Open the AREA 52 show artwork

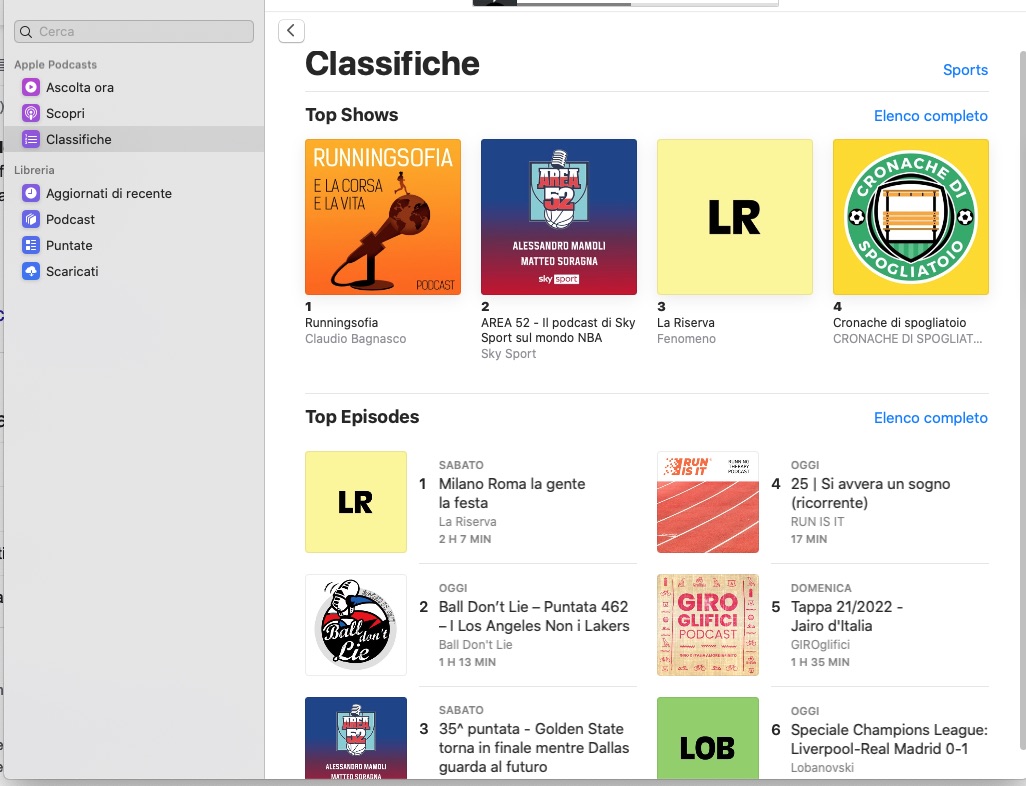[559, 217]
